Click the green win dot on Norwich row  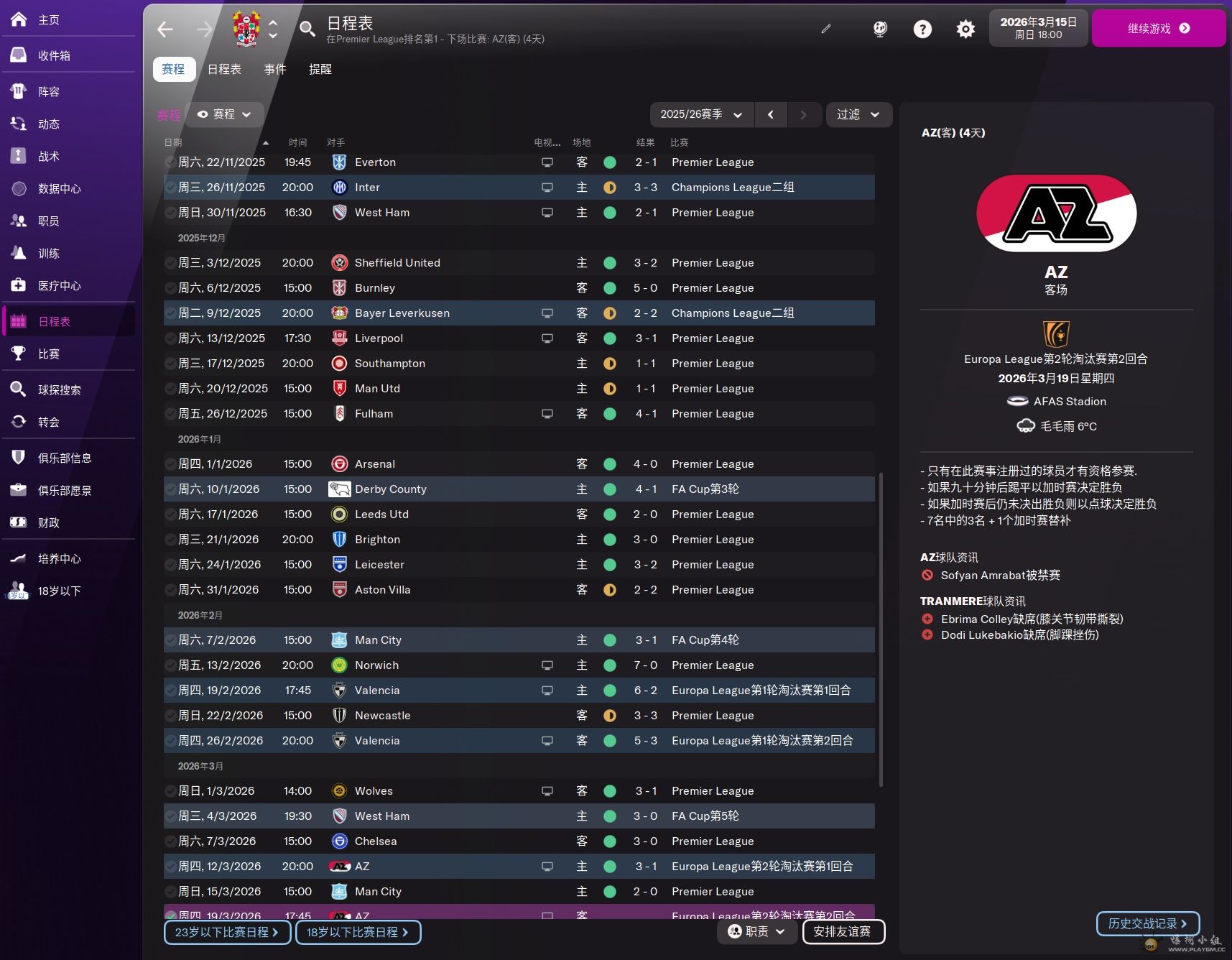(x=610, y=665)
